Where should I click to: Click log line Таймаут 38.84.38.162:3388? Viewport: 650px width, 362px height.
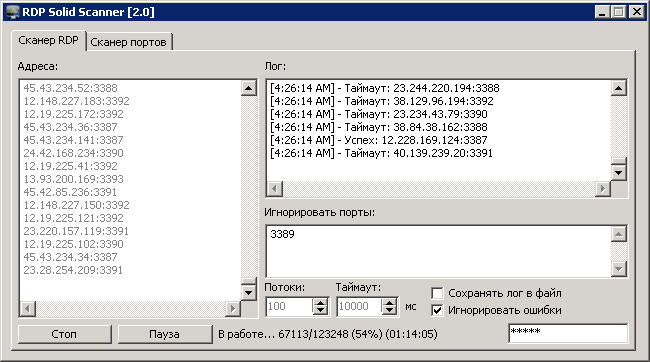point(379,127)
